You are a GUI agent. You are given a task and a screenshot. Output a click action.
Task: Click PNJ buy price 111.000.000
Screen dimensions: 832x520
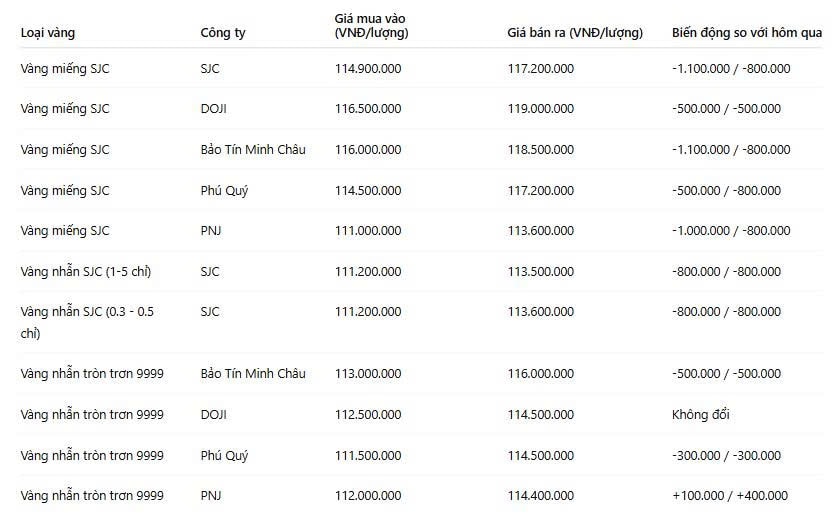click(368, 231)
